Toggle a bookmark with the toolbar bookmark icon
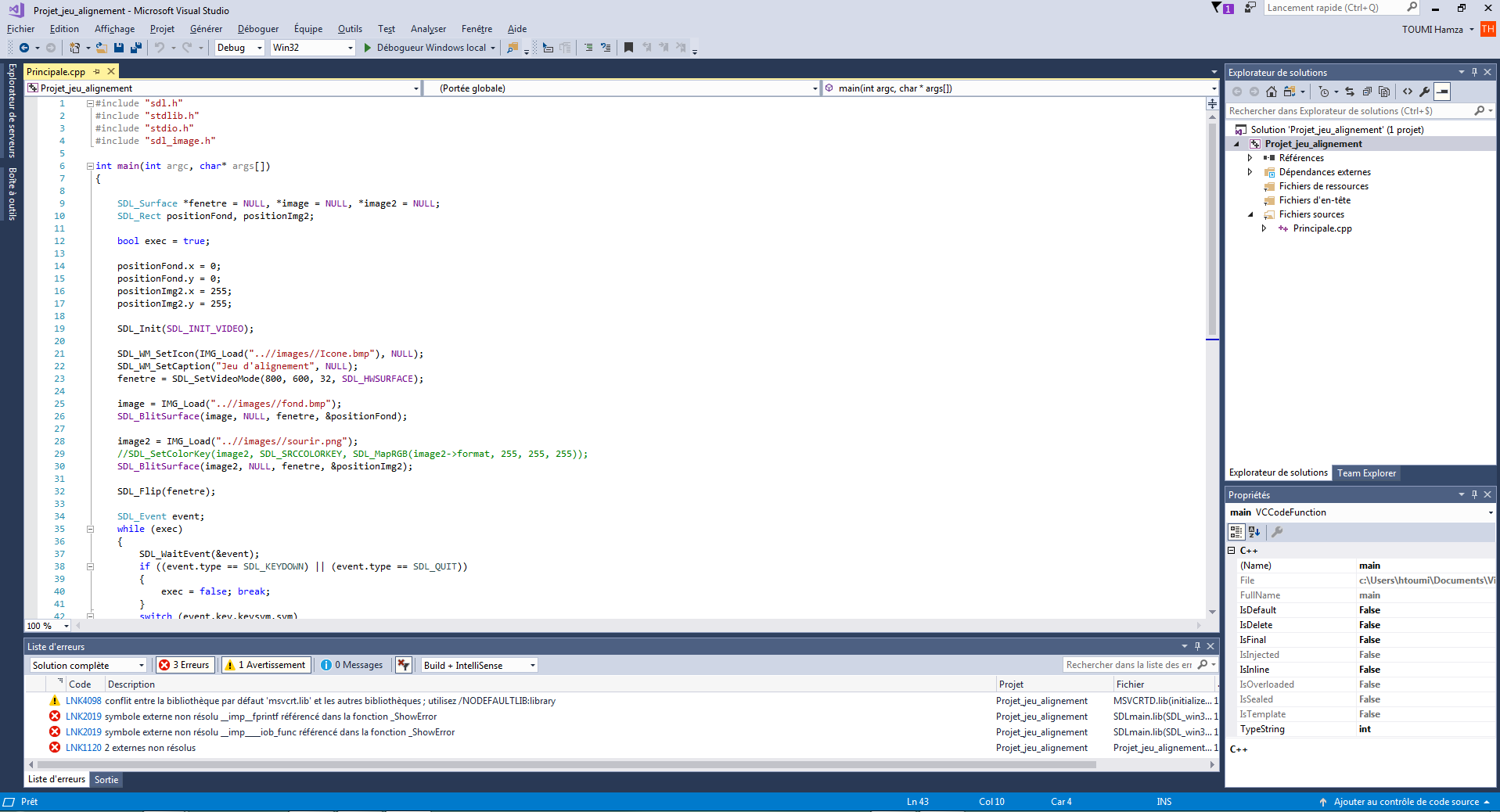 [x=628, y=48]
